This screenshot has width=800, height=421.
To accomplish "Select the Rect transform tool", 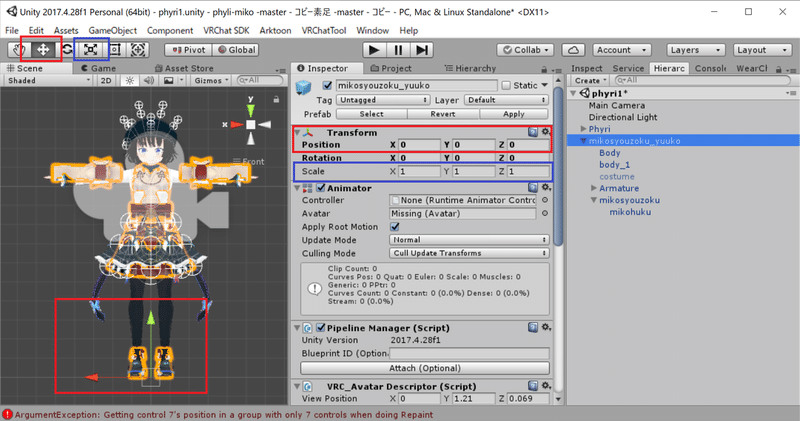I will (x=115, y=49).
